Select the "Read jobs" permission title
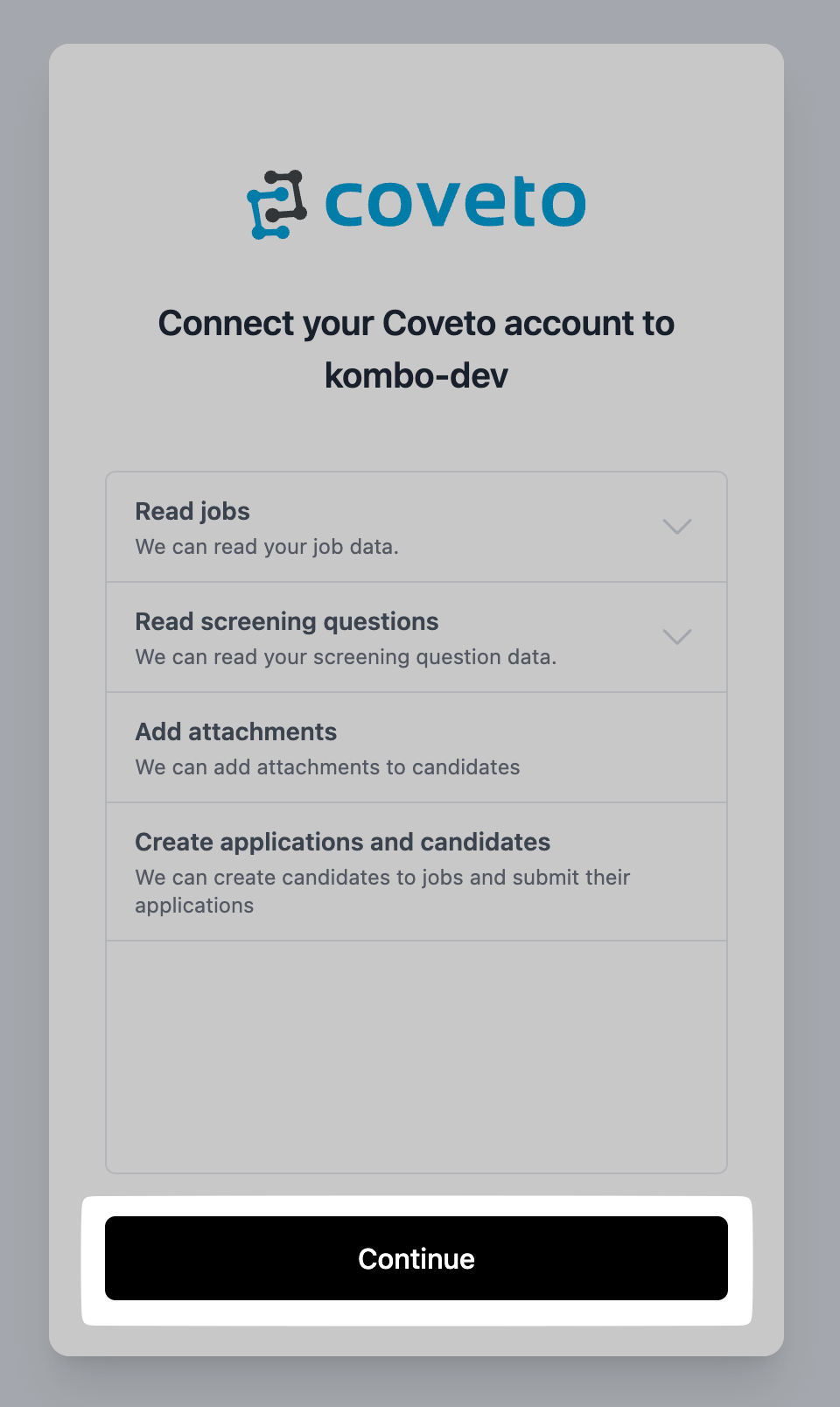The height and width of the screenshot is (1407, 840). coord(192,511)
